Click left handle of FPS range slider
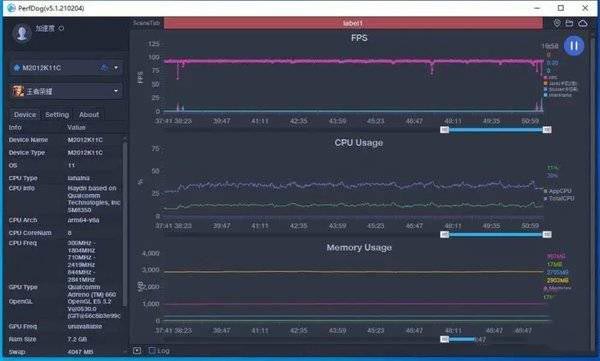 [x=444, y=130]
